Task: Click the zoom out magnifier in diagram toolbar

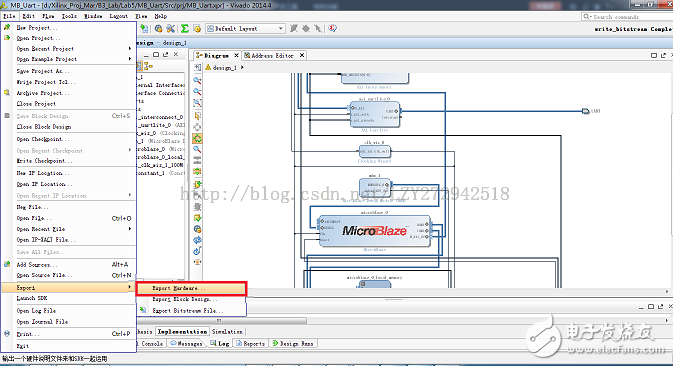Action: (x=197, y=91)
